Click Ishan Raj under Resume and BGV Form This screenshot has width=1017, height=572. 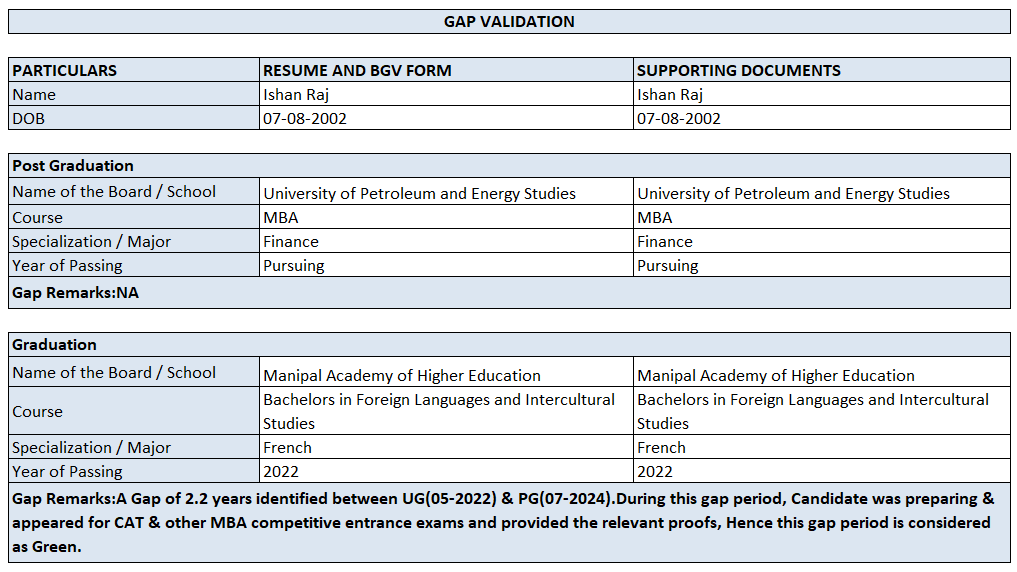[446, 94]
